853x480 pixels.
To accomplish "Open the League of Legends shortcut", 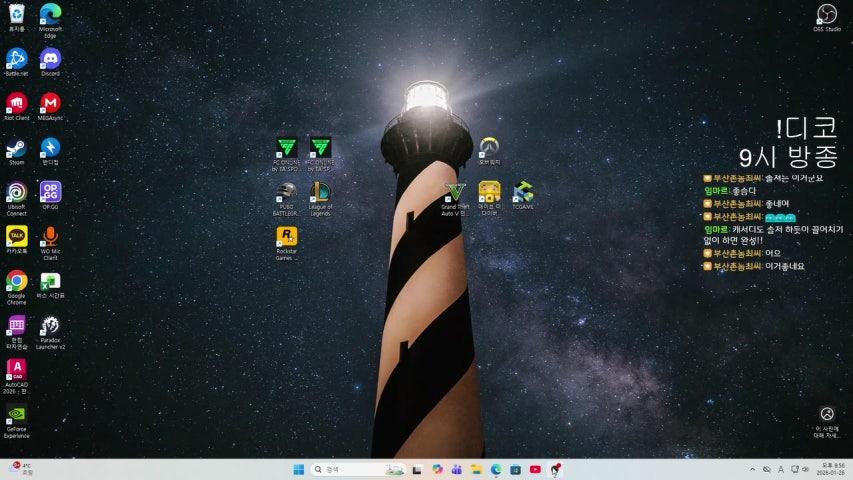I will (x=320, y=193).
